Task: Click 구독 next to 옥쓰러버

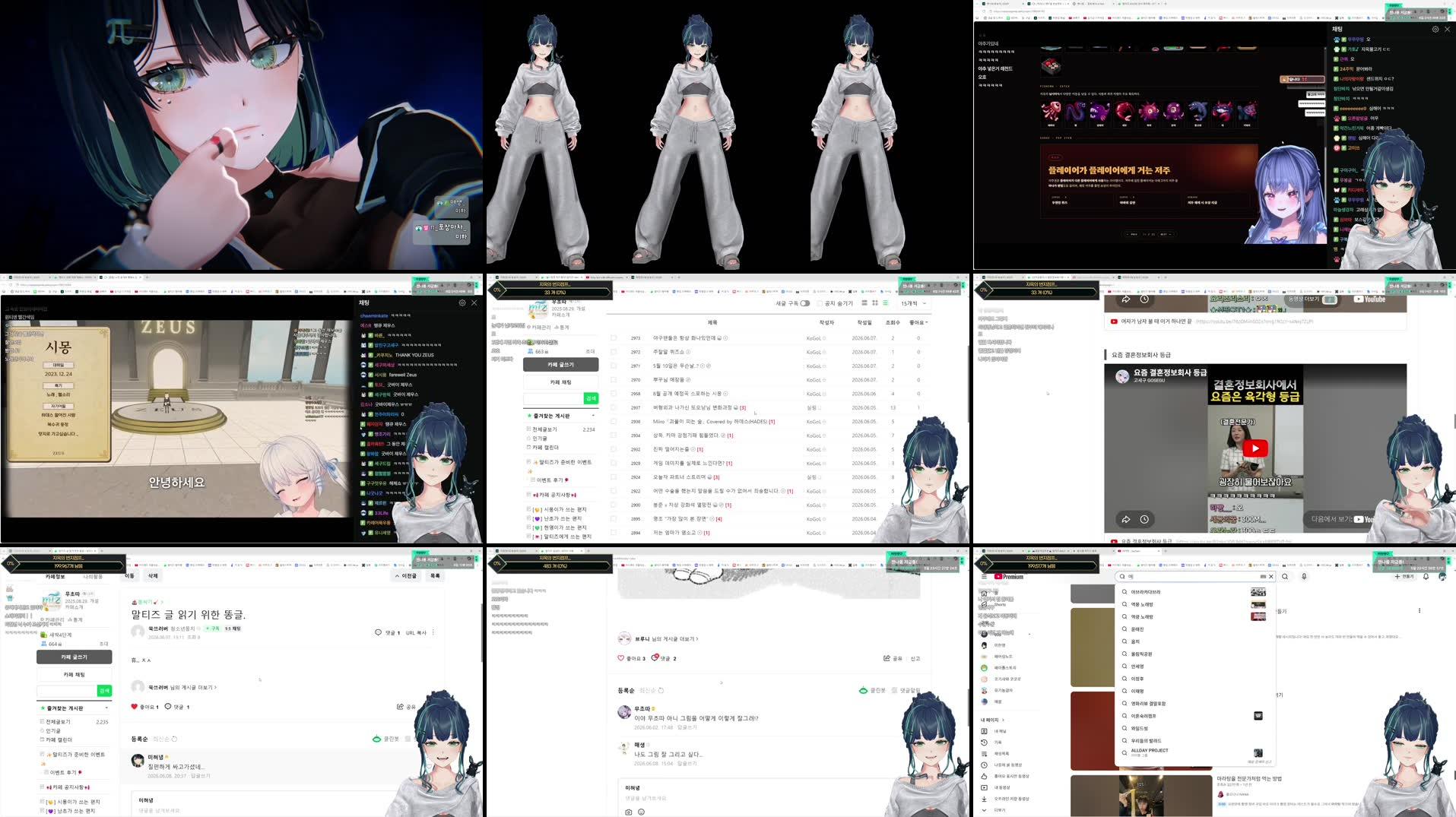Action: pos(213,629)
